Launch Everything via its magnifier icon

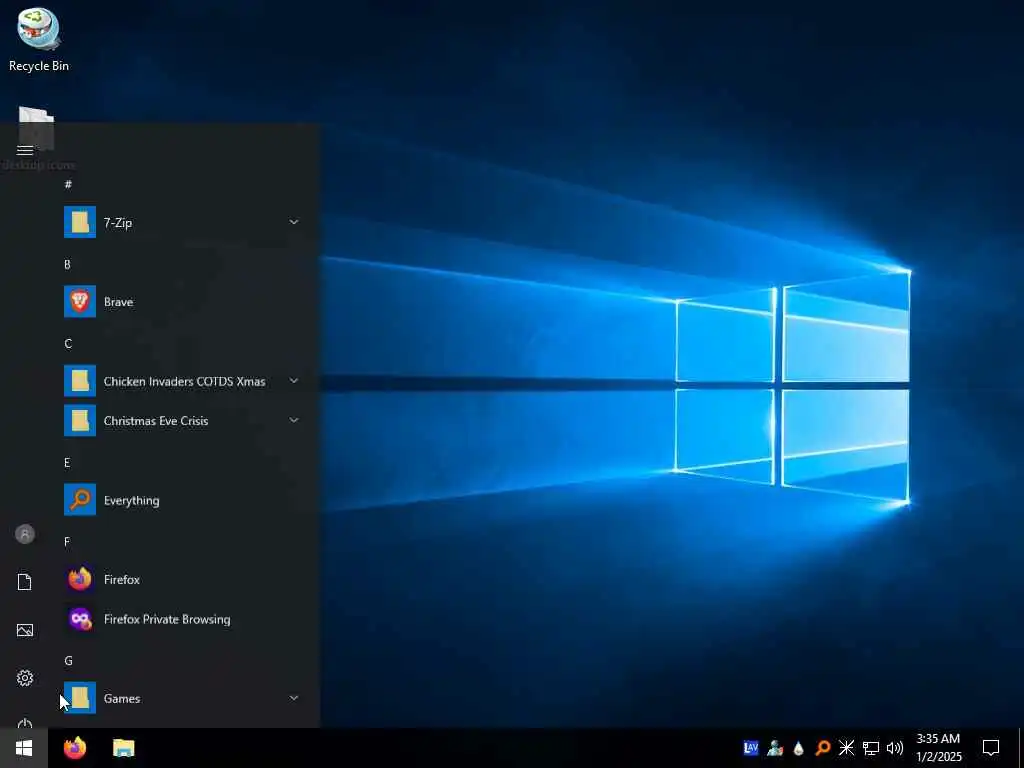pyautogui.click(x=80, y=500)
